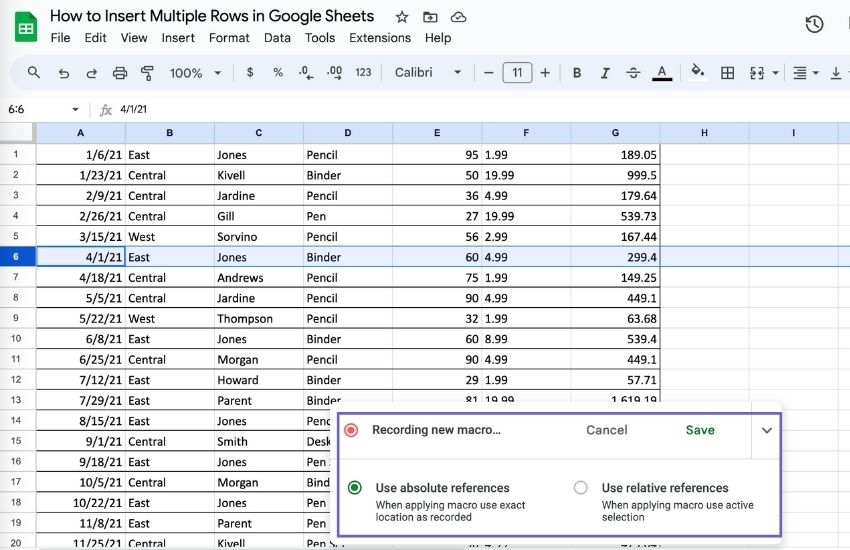
Task: Toggle strikethrough formatting
Action: click(633, 73)
